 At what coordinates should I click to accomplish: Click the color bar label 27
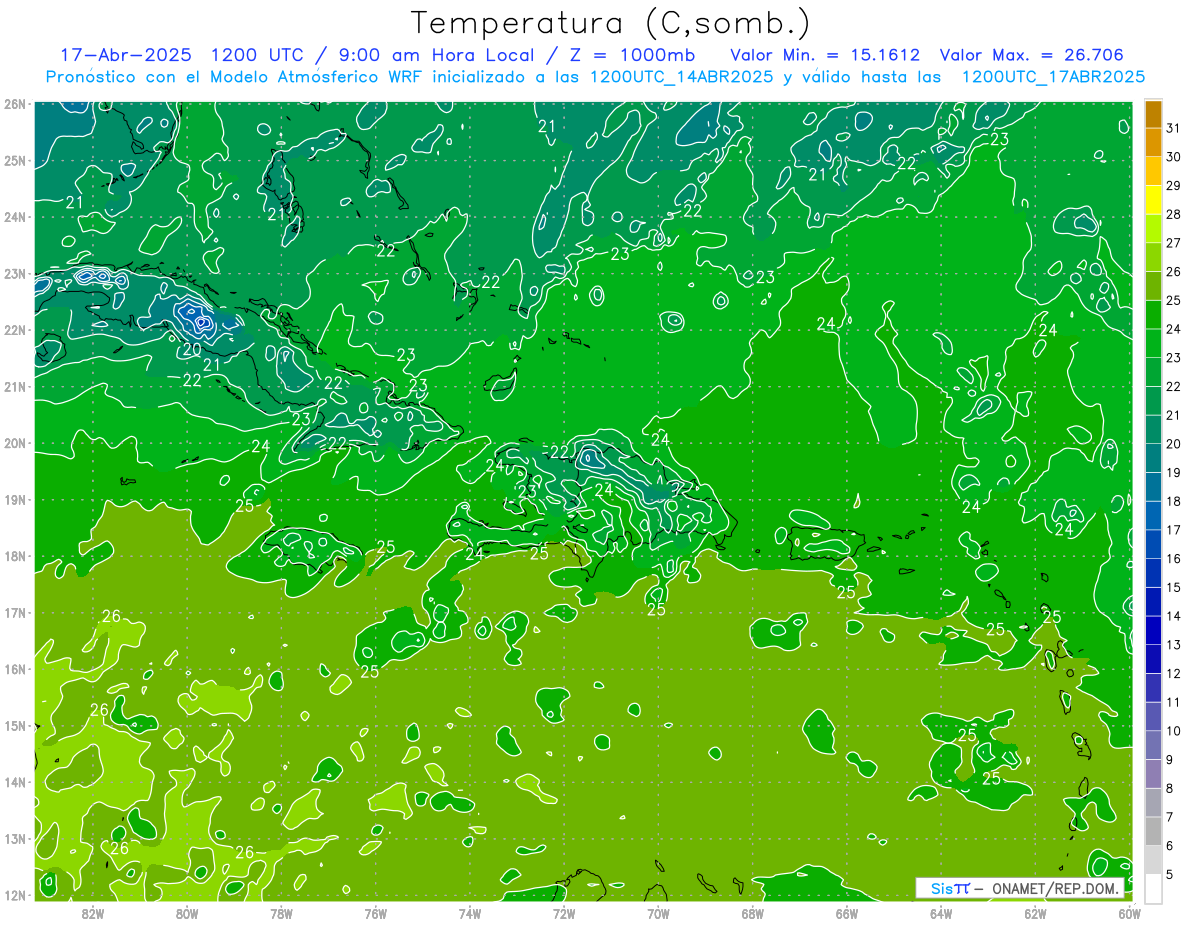click(1174, 242)
